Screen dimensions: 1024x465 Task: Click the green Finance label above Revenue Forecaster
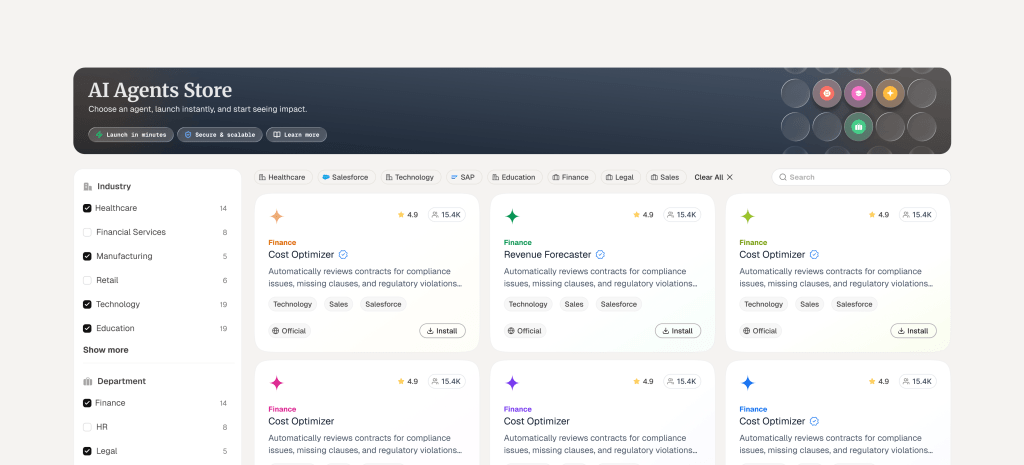tap(518, 242)
